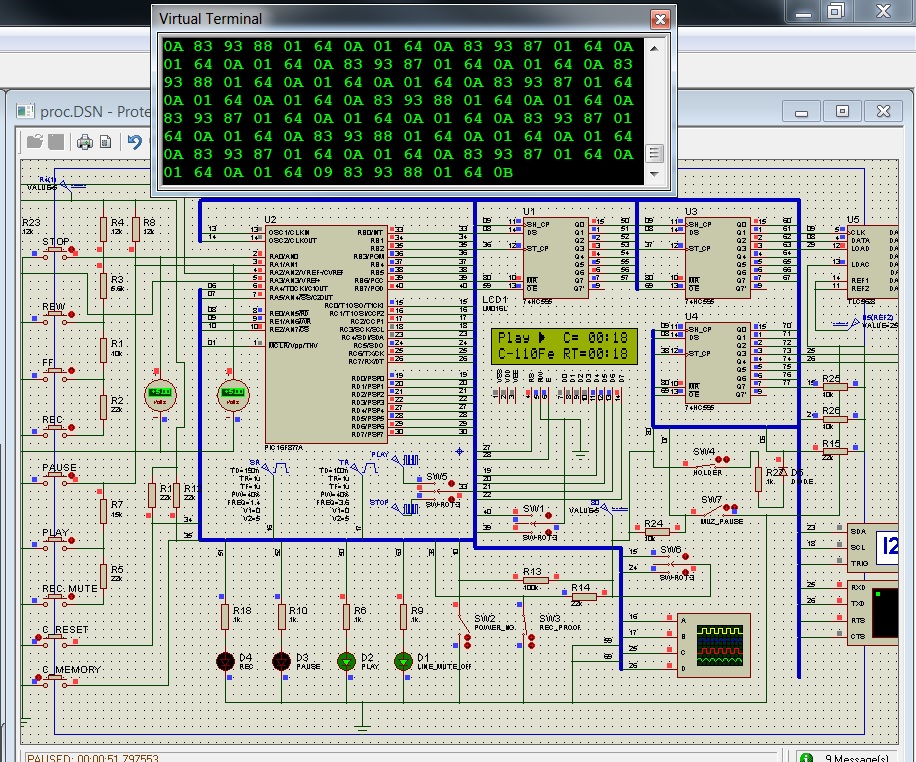Push the C_MEMORY button in schematic
This screenshot has width=916, height=762.
[x=57, y=679]
